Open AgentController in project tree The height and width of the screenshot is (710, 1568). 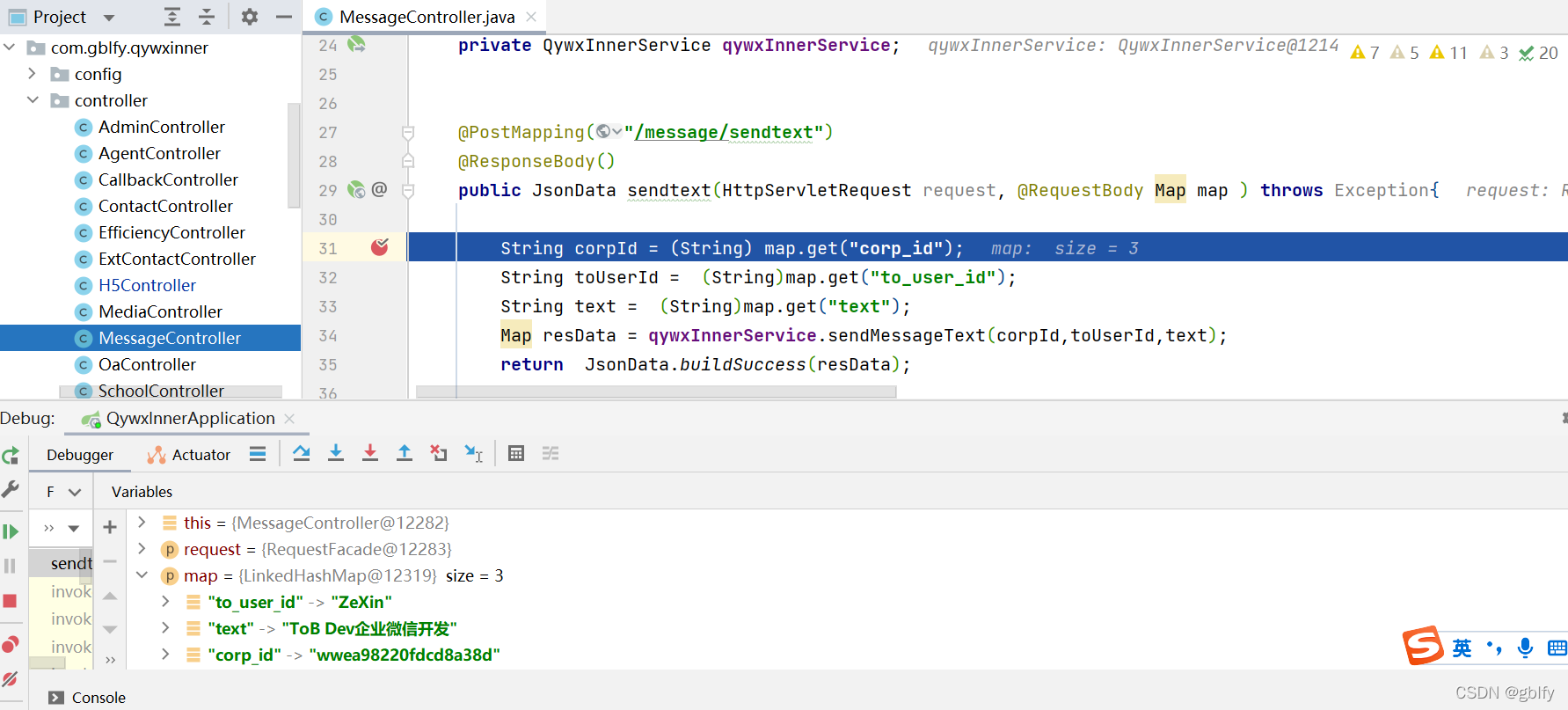[159, 153]
